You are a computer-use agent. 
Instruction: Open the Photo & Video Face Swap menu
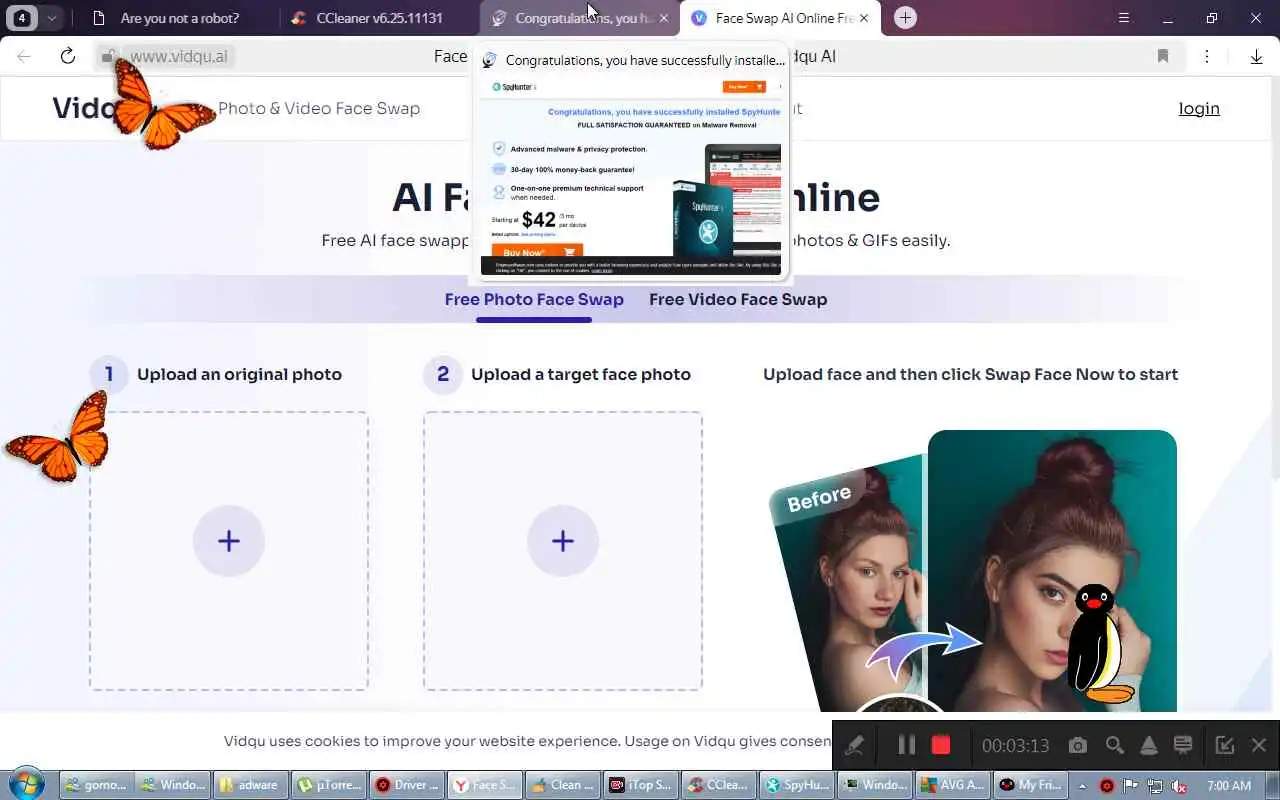tap(319, 108)
